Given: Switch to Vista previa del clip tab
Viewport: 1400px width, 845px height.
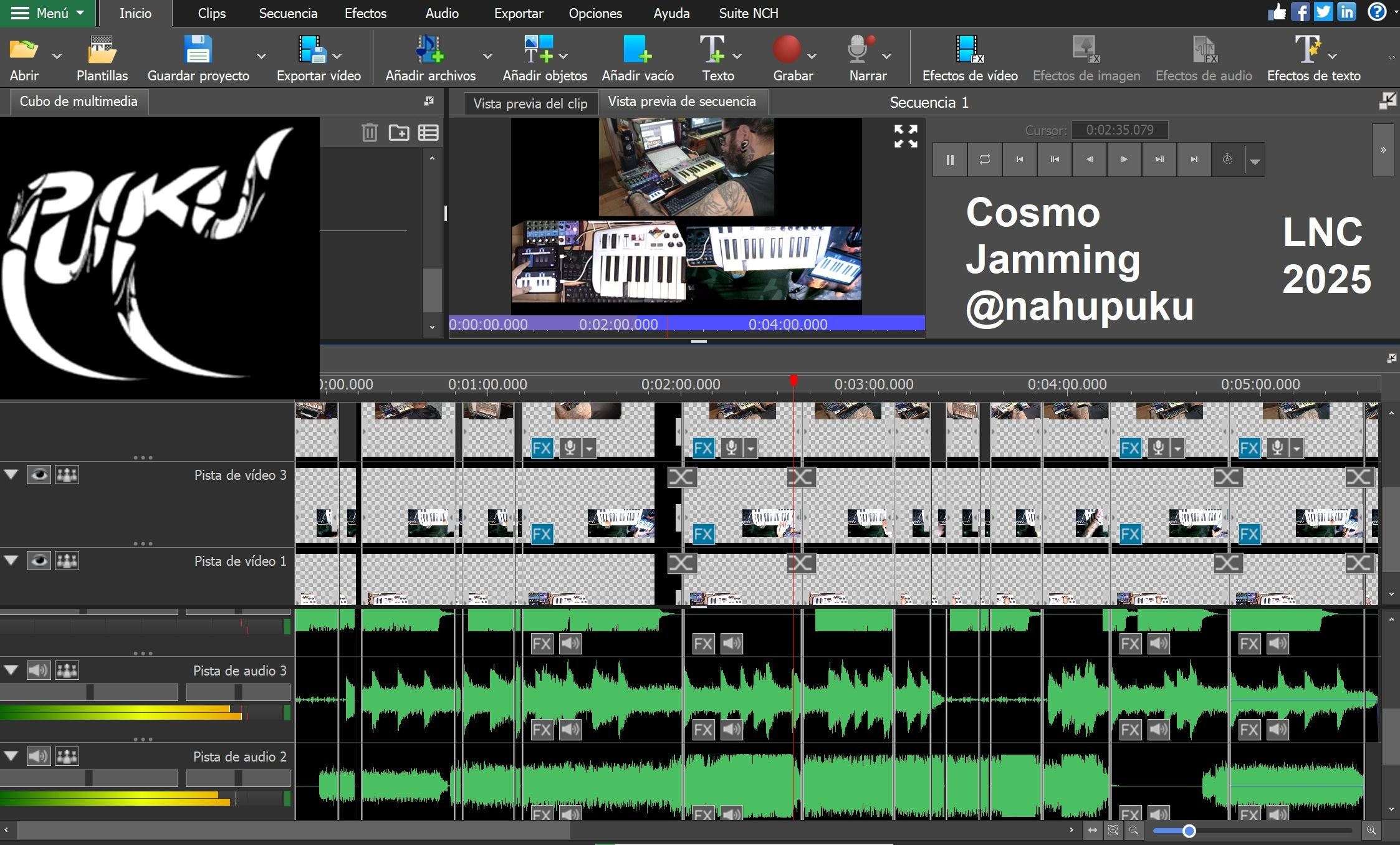Looking at the screenshot, I should pyautogui.click(x=530, y=103).
